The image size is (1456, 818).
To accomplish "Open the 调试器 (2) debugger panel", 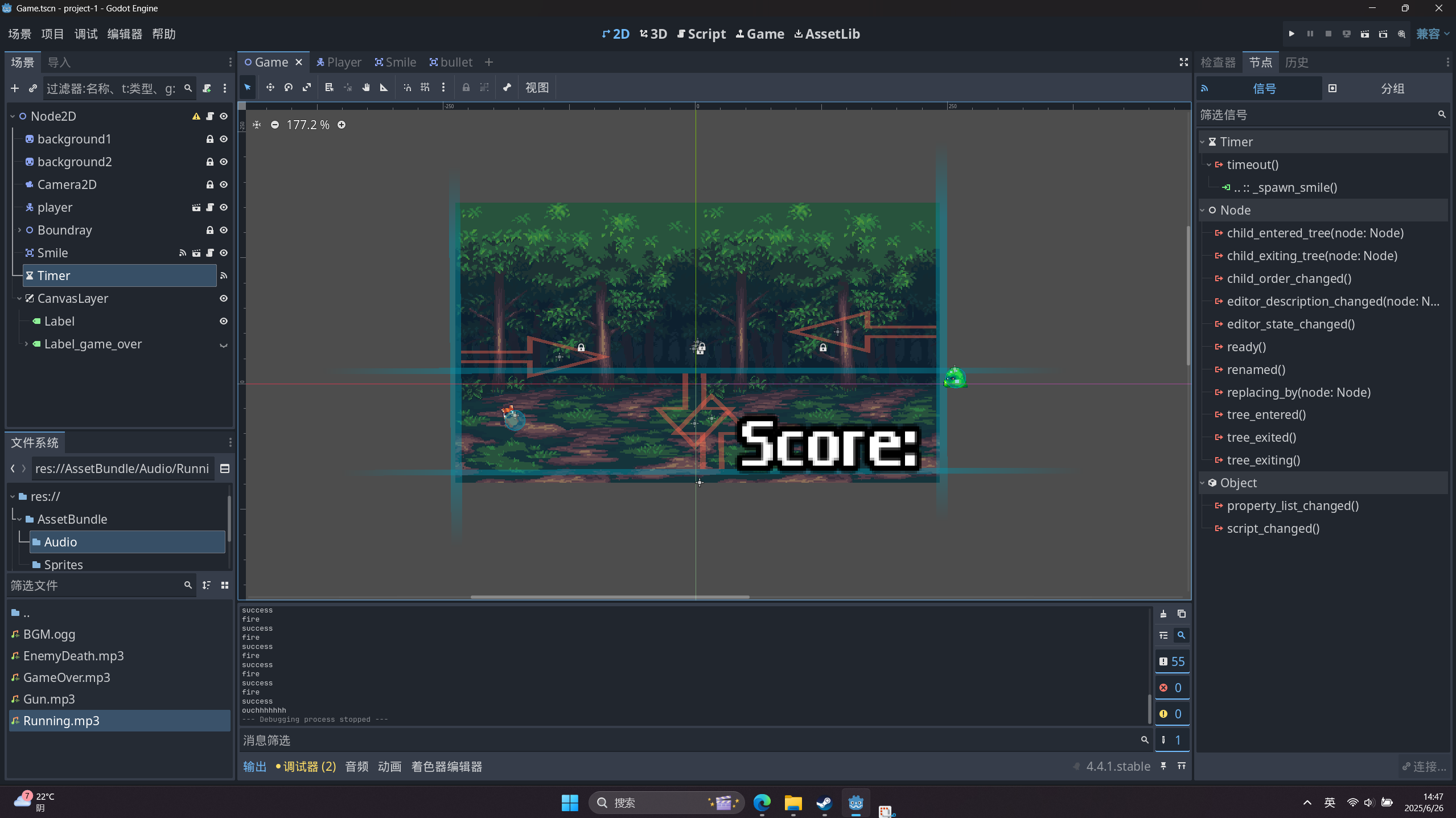I will pyautogui.click(x=306, y=767).
